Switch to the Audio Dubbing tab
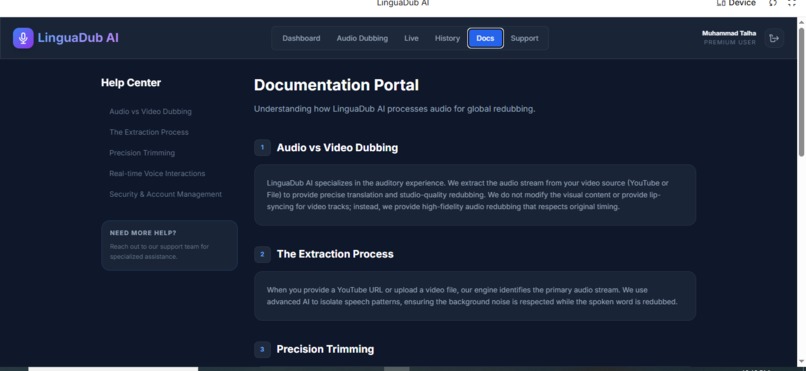 tap(362, 38)
